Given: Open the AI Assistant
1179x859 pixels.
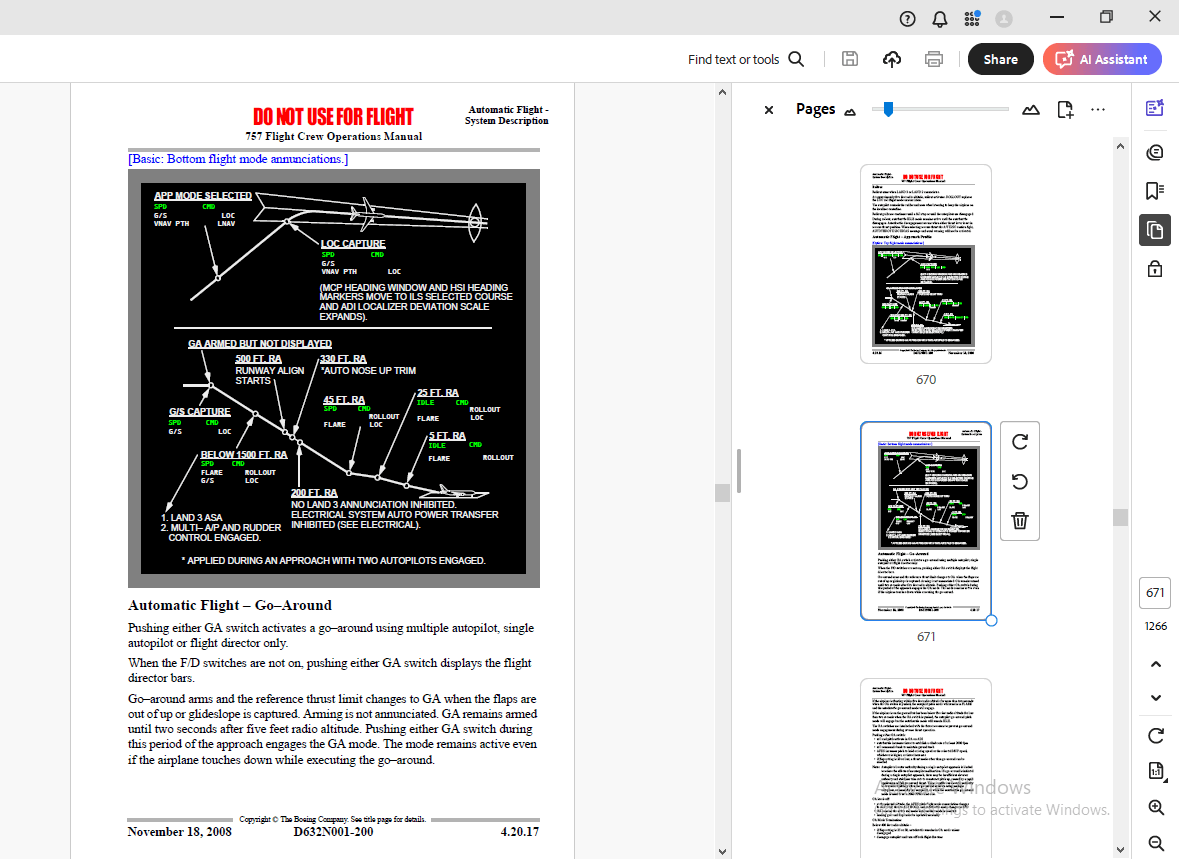Looking at the screenshot, I should [x=1102, y=59].
